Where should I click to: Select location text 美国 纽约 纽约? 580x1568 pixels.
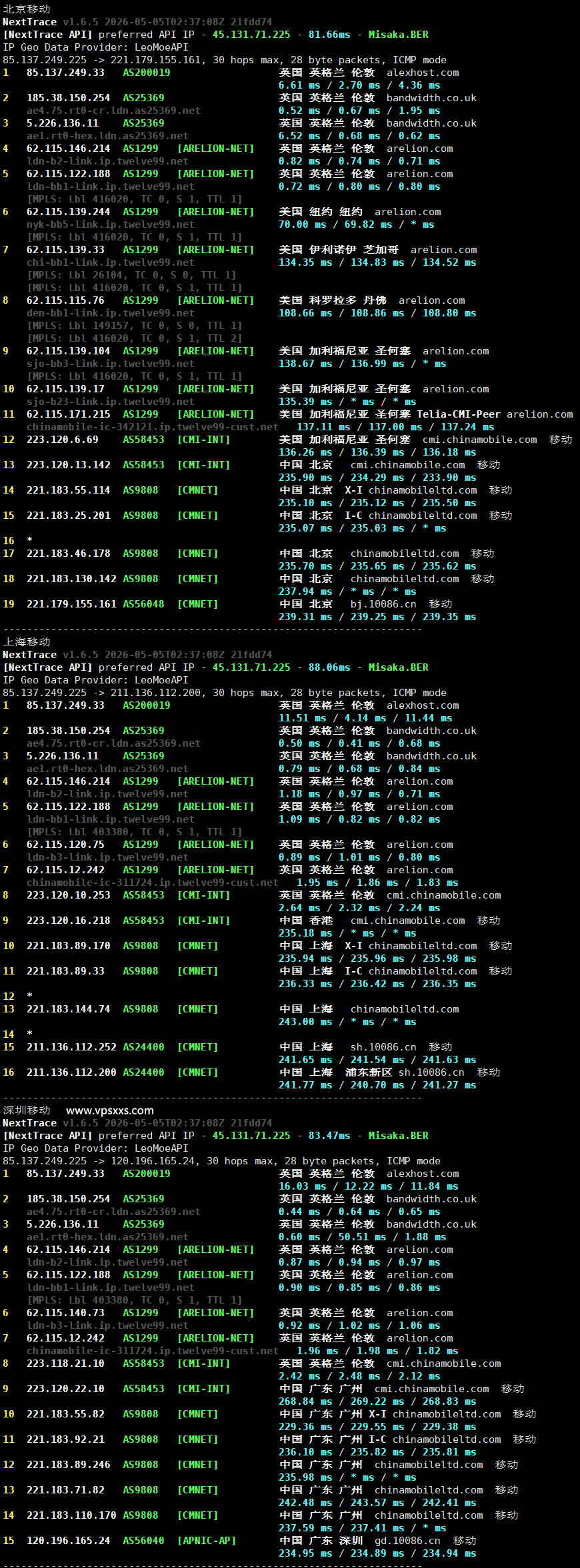click(321, 212)
